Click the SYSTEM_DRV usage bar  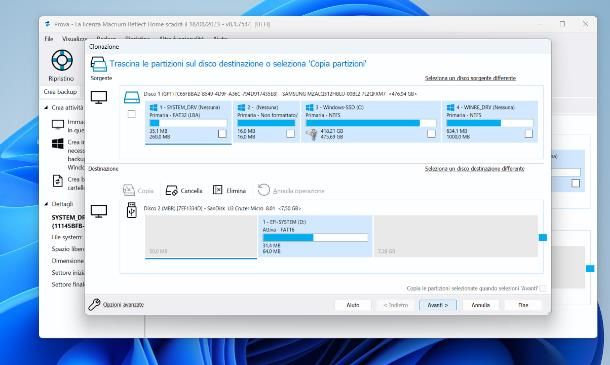pyautogui.click(x=188, y=123)
